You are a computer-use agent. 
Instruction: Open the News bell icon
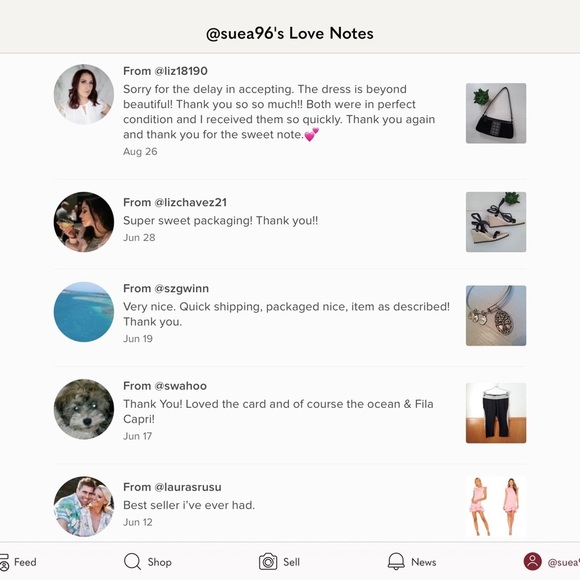click(x=396, y=562)
